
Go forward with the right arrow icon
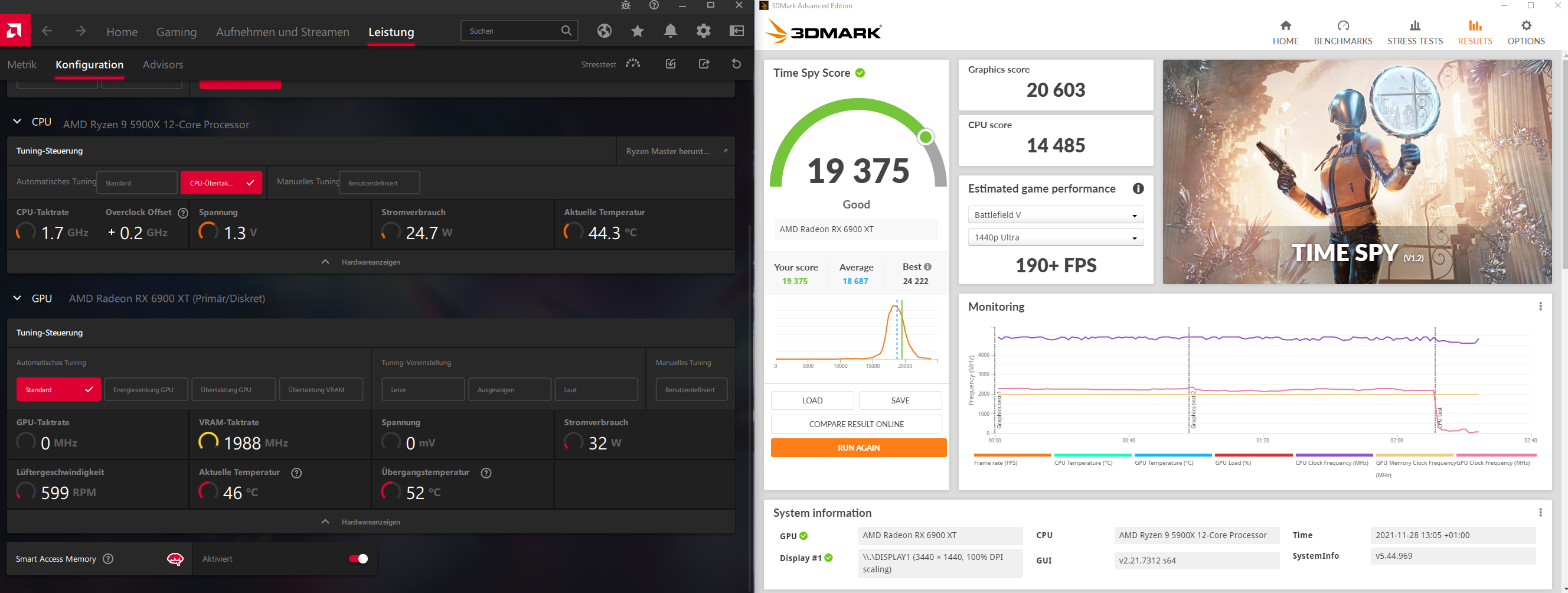pyautogui.click(x=80, y=31)
